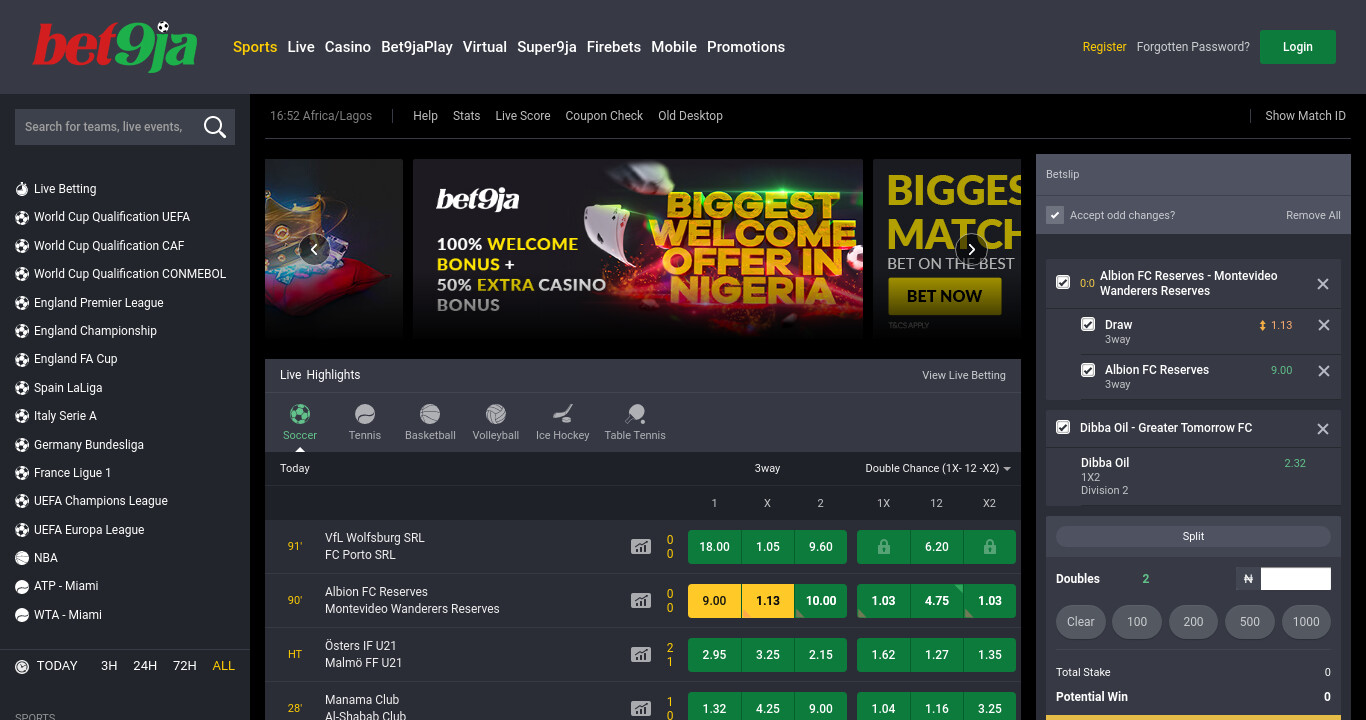The image size is (1366, 720).
Task: Uncheck the Draw 3way selection checkbox
Action: tap(1088, 324)
